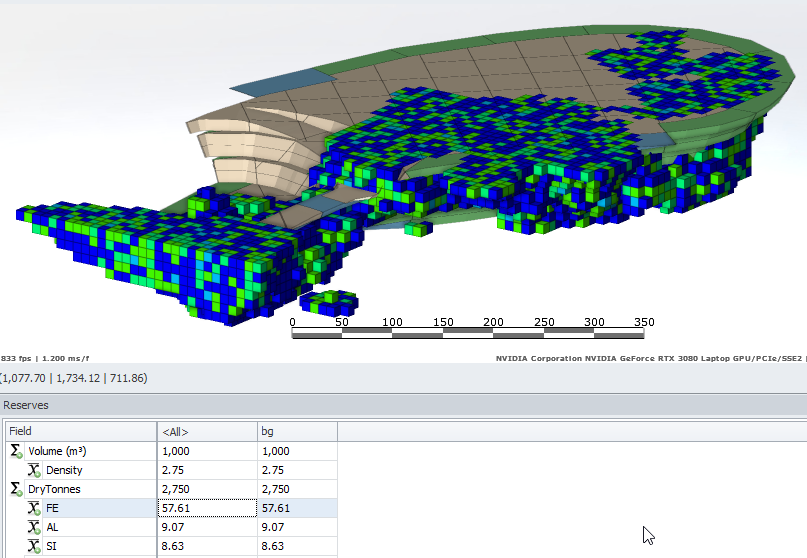Click the mean icon next to Density
The width and height of the screenshot is (807, 558).
point(34,470)
